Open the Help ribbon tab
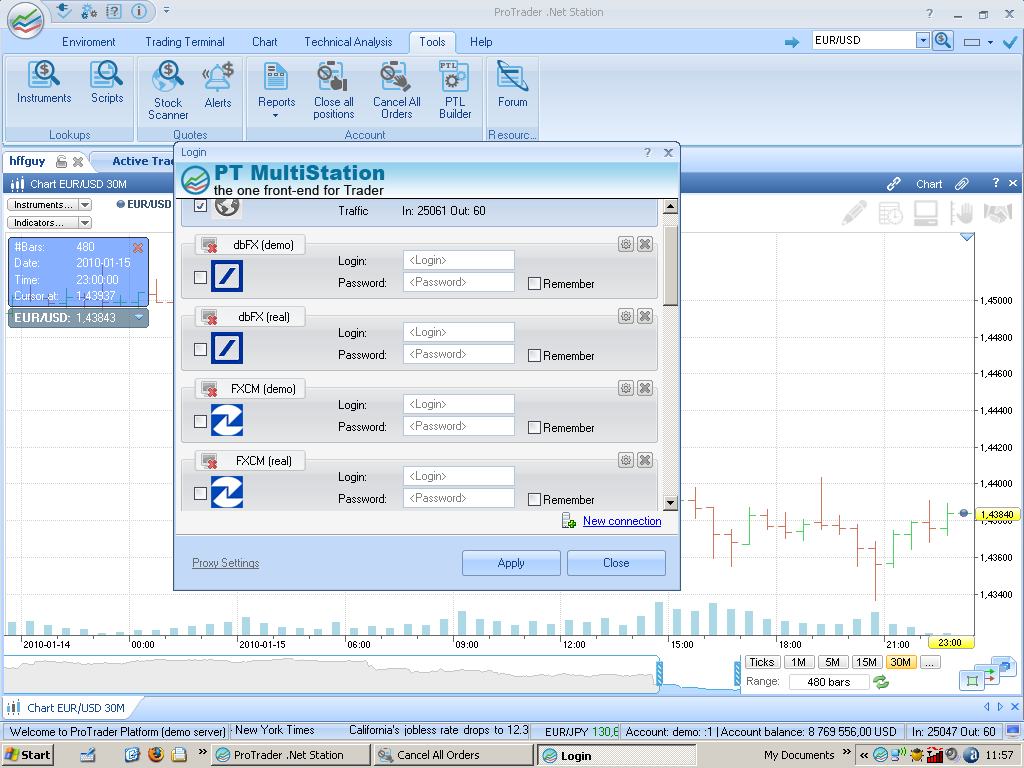 (x=481, y=42)
